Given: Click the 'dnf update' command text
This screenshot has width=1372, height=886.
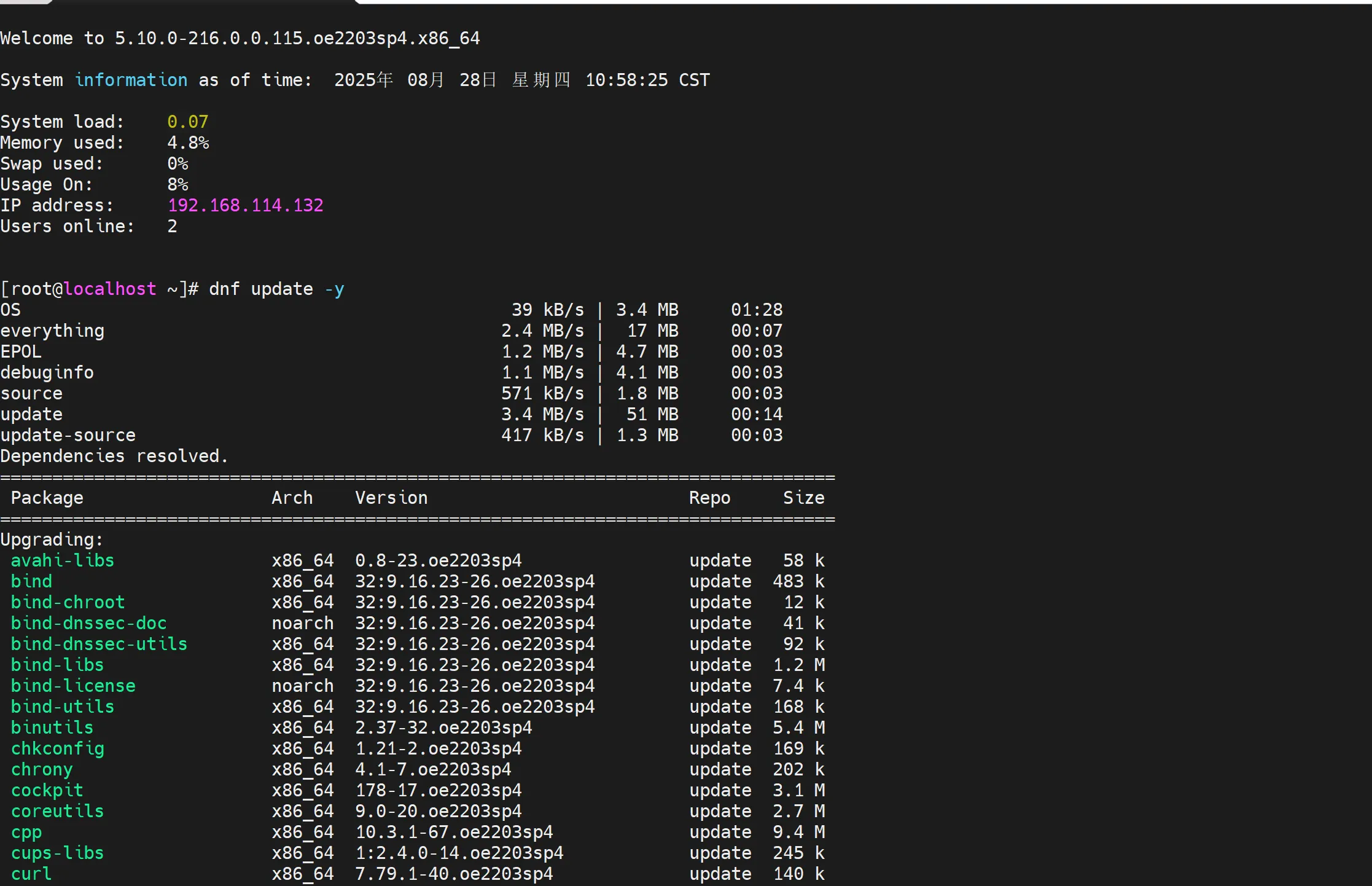Looking at the screenshot, I should 261,289.
